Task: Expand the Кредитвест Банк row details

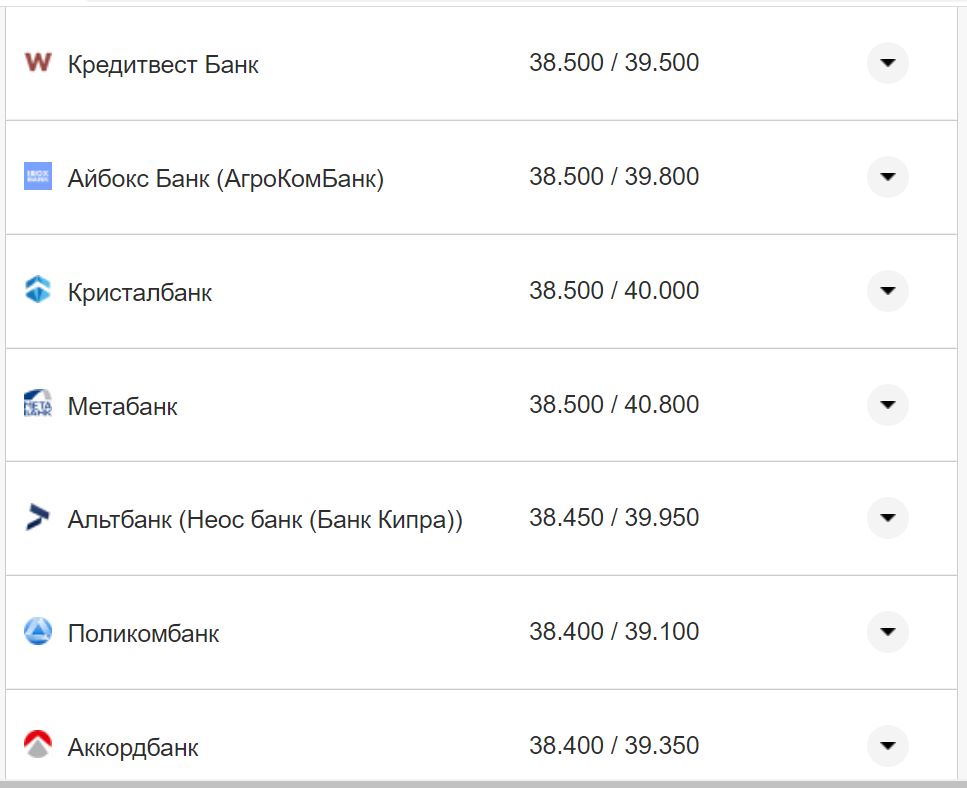Action: click(886, 63)
